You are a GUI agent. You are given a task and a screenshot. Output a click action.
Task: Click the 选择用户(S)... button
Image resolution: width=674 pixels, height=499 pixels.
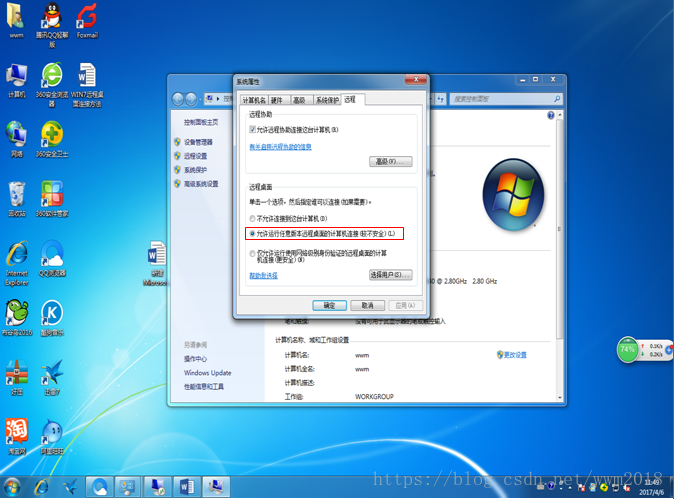point(391,275)
